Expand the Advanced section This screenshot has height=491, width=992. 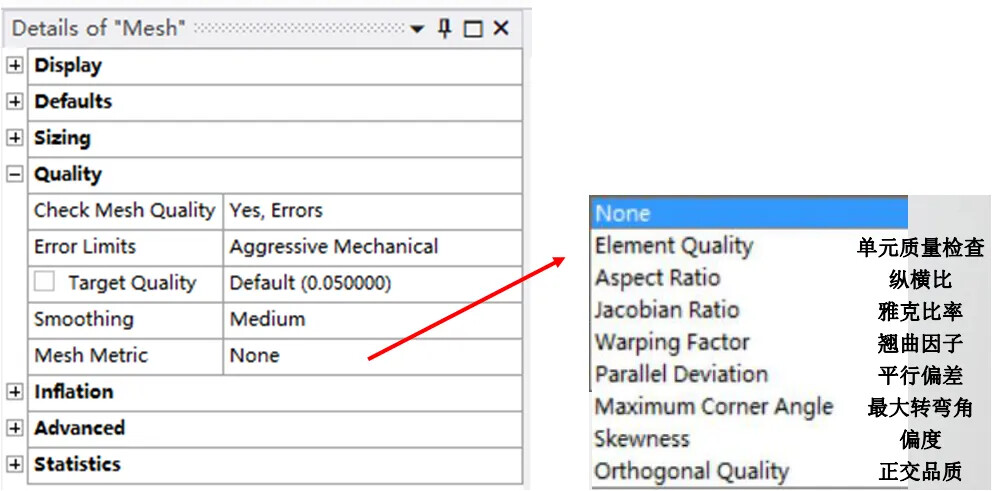[x=15, y=428]
